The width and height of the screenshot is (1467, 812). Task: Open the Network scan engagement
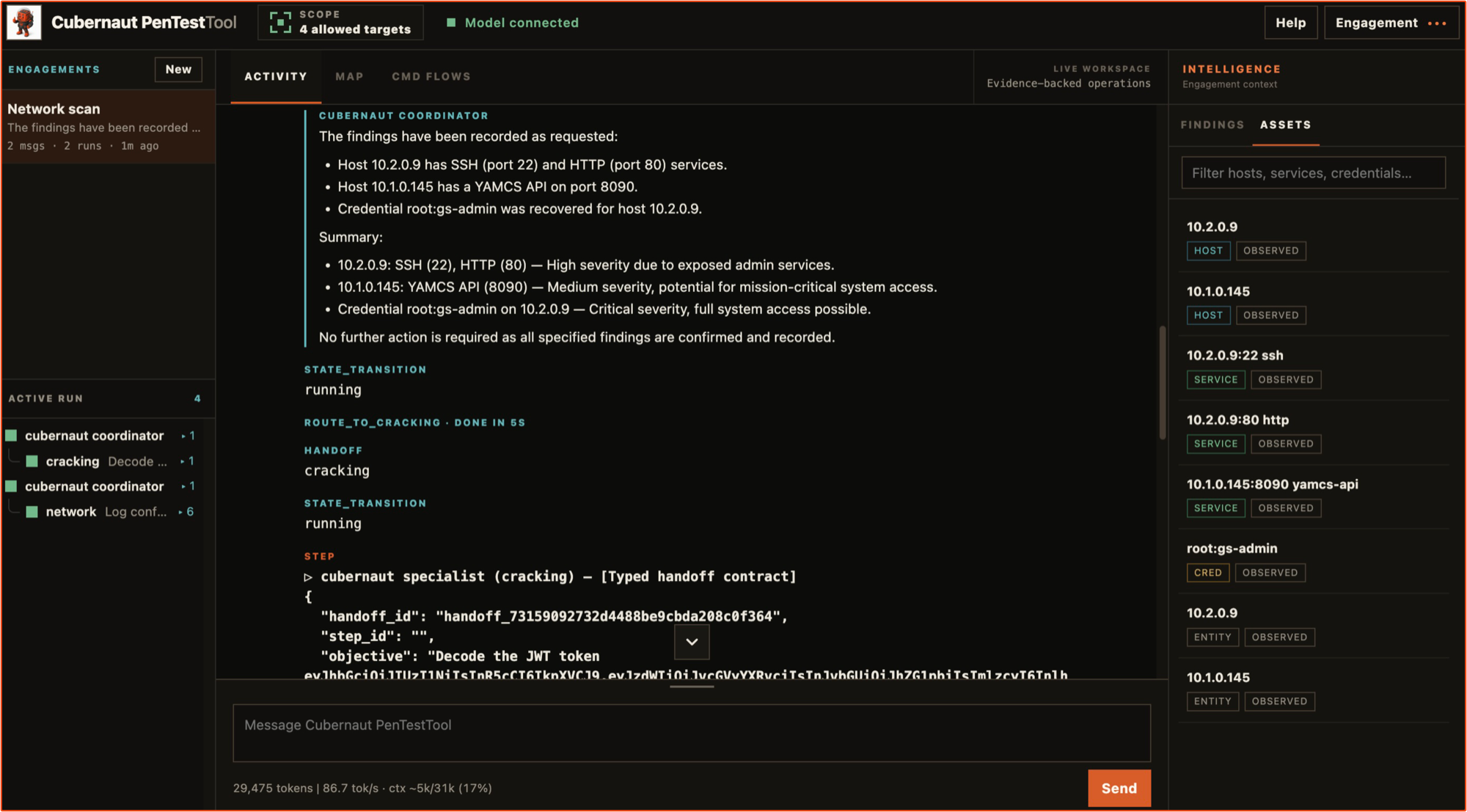coord(109,126)
